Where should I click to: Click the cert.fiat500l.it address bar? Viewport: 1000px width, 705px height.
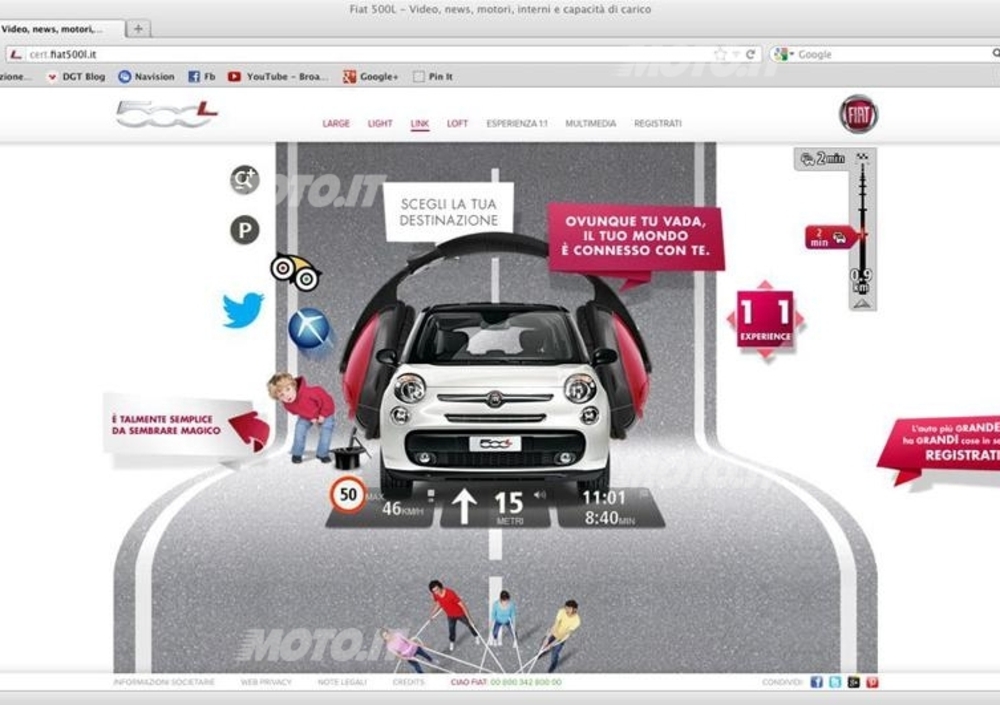360,54
